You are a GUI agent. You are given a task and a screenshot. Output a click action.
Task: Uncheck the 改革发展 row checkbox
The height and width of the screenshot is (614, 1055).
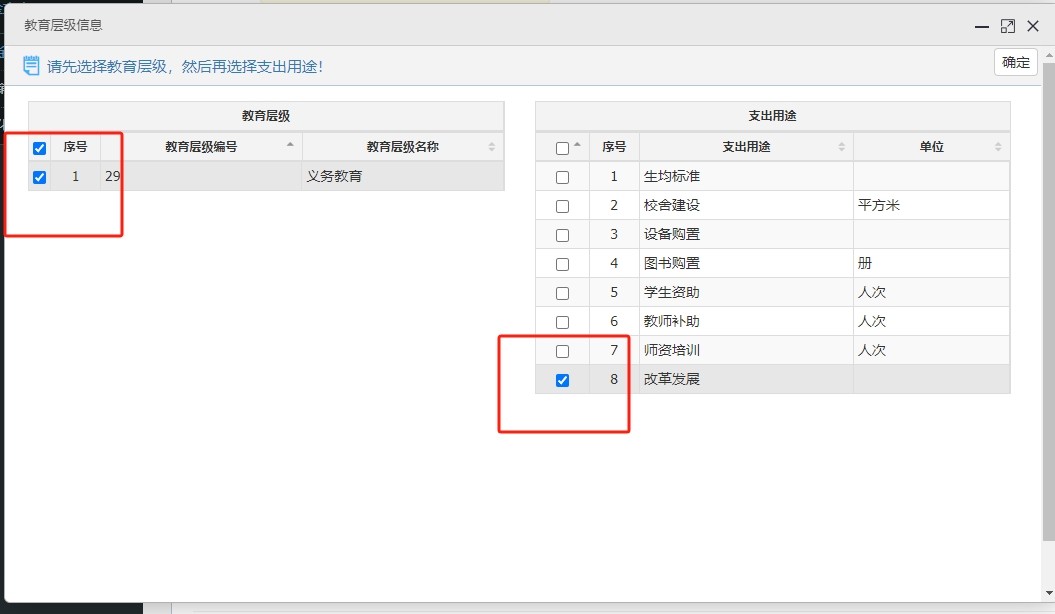pos(562,381)
